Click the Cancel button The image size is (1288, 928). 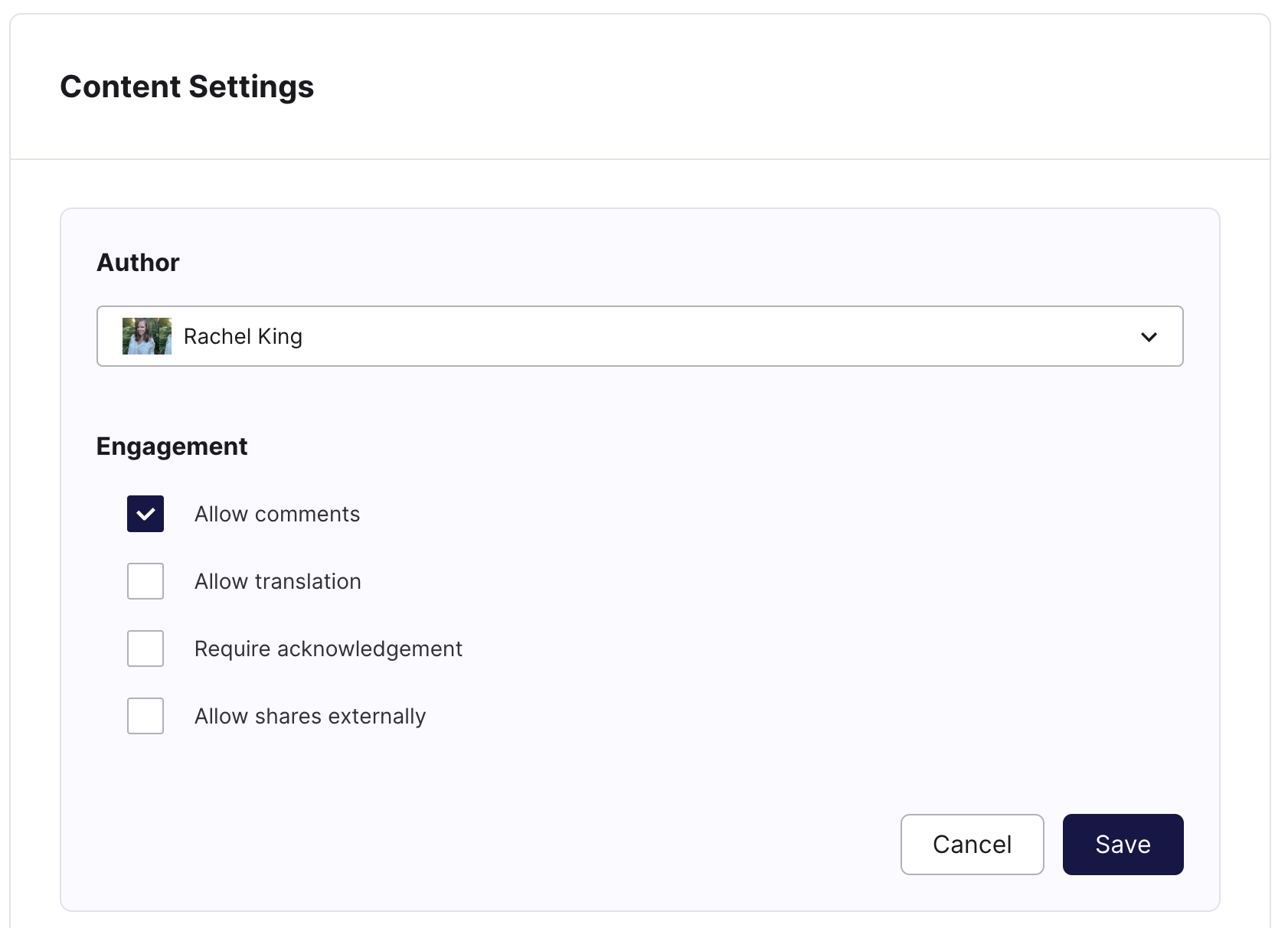[973, 845]
